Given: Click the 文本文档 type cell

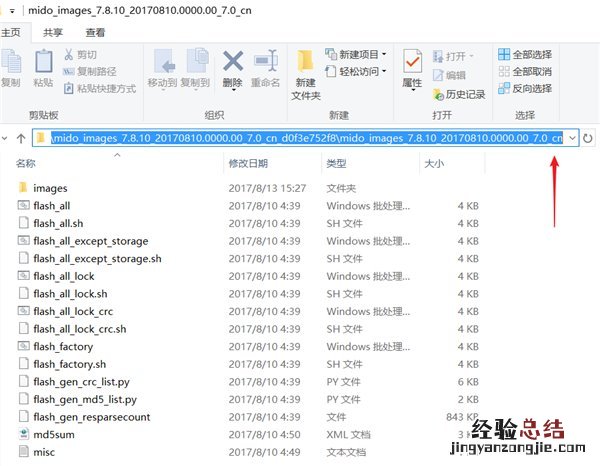Looking at the screenshot, I should point(346,452).
